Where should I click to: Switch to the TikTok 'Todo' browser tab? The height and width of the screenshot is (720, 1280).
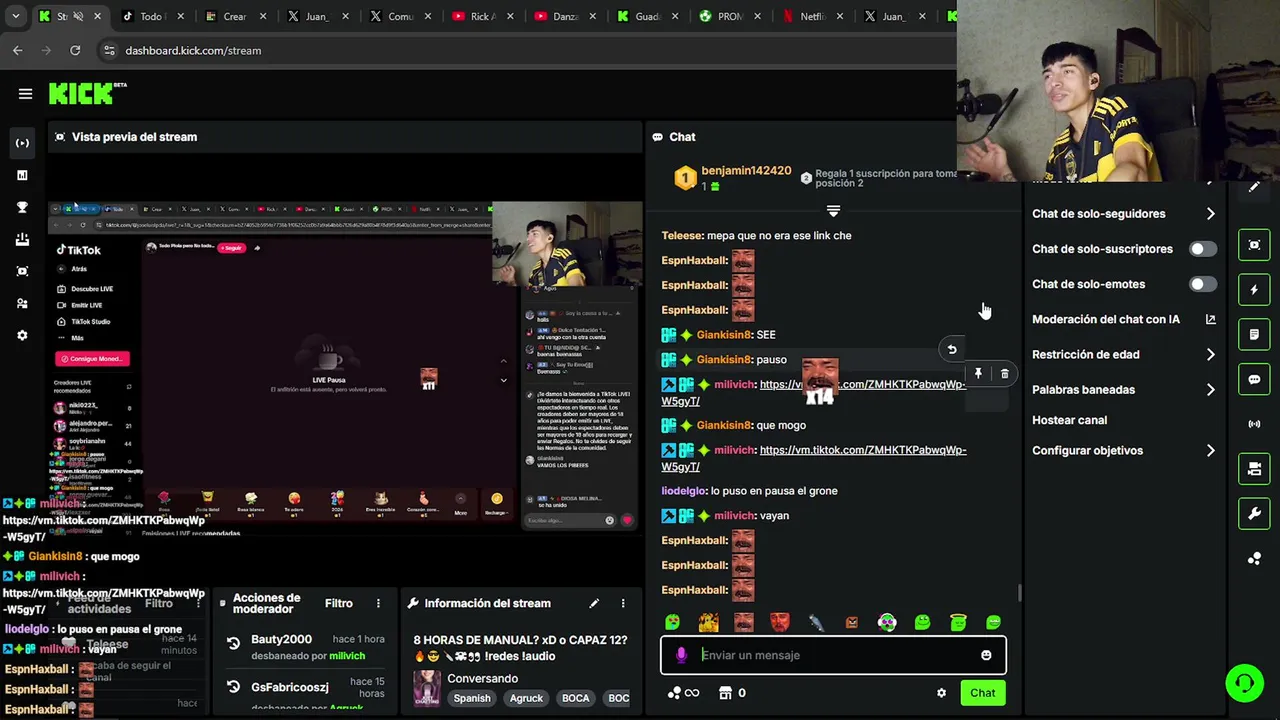click(x=152, y=16)
